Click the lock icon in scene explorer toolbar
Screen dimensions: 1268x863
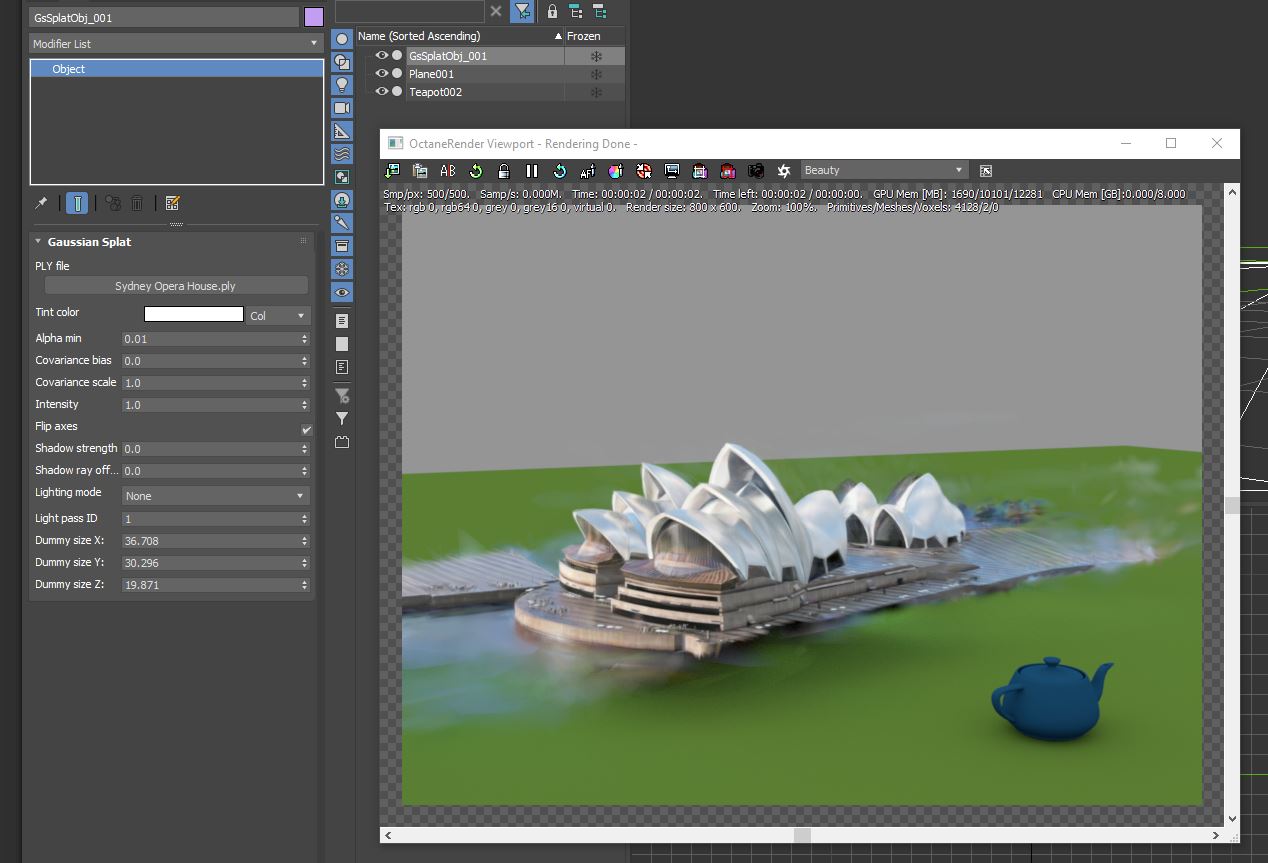[552, 11]
